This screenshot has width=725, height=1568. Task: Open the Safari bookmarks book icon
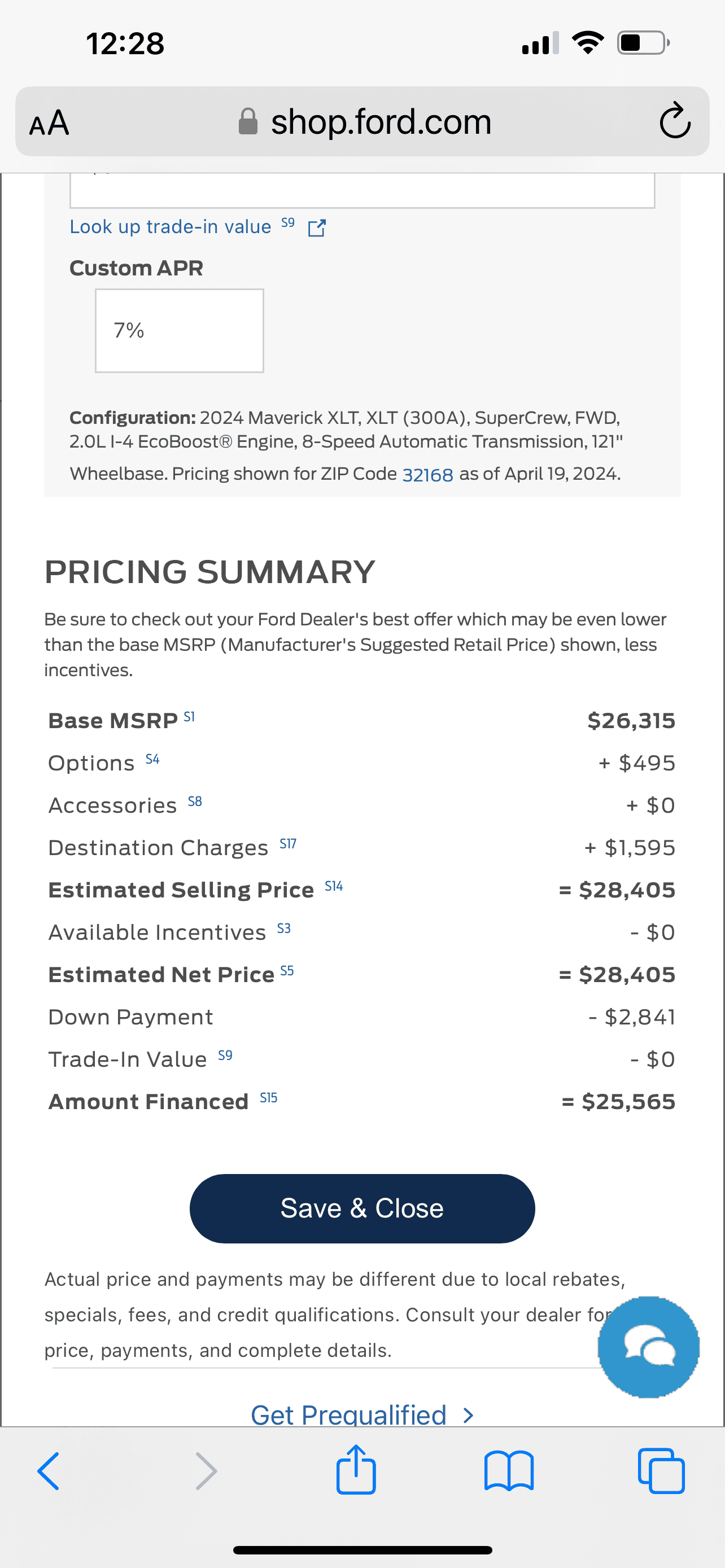pyautogui.click(x=509, y=1470)
